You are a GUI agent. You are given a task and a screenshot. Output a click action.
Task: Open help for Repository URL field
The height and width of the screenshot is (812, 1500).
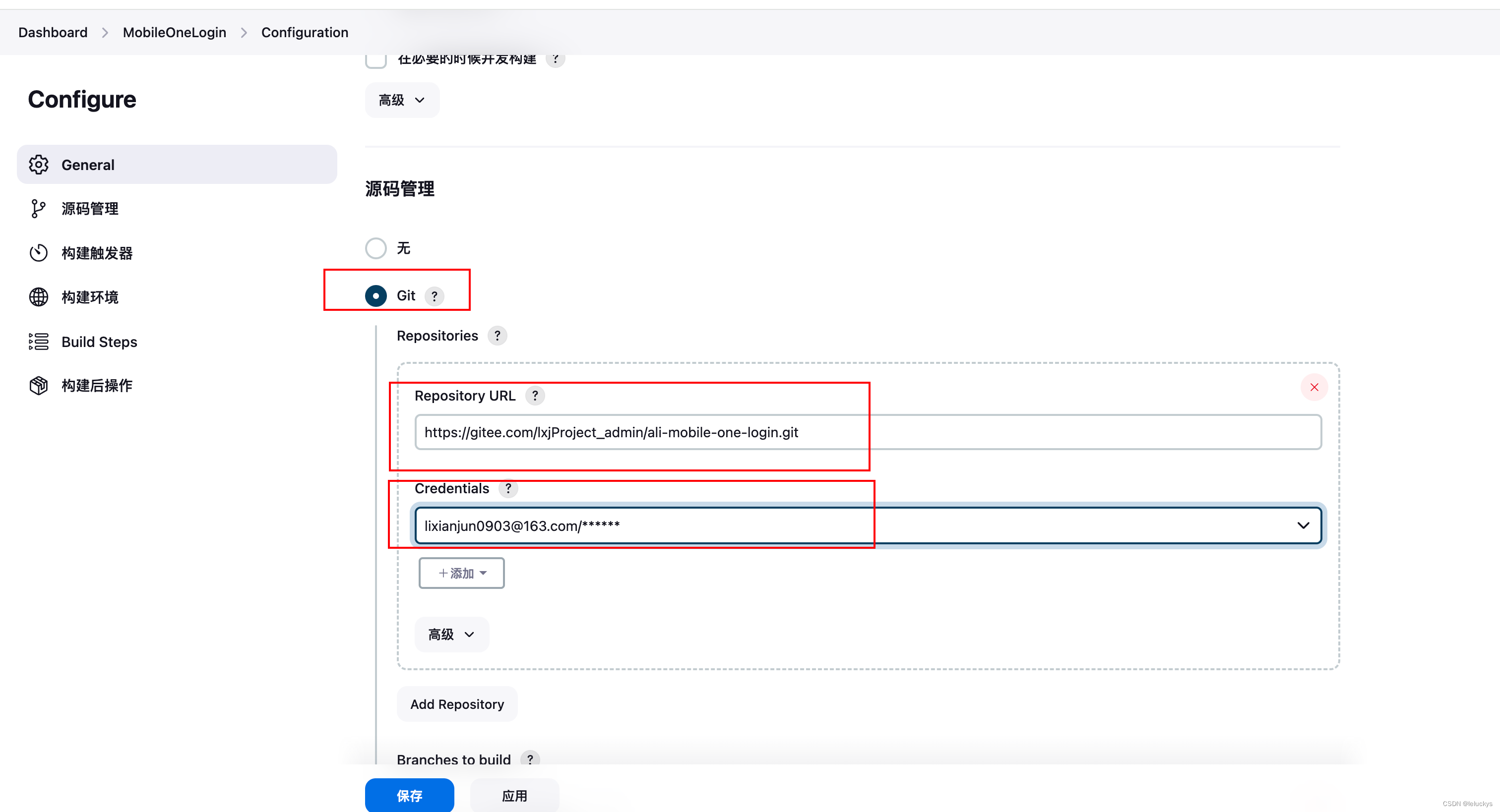535,396
